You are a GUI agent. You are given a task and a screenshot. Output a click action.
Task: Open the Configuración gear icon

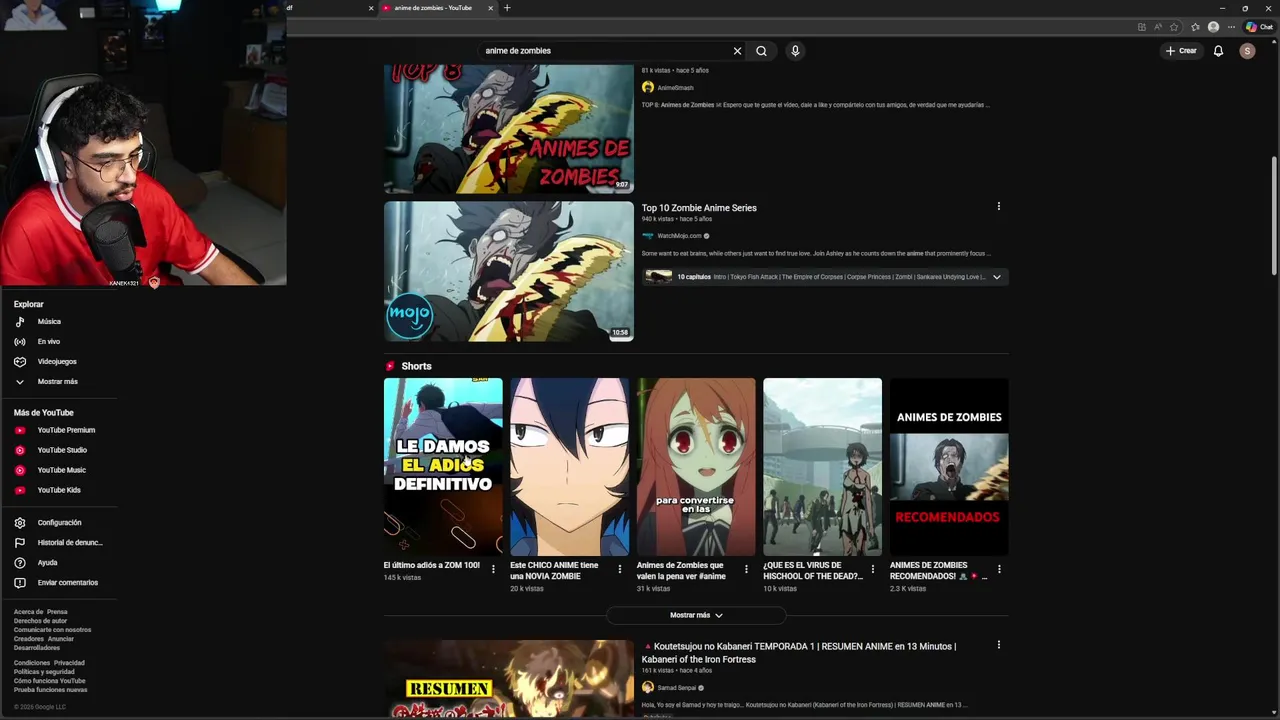click(20, 523)
